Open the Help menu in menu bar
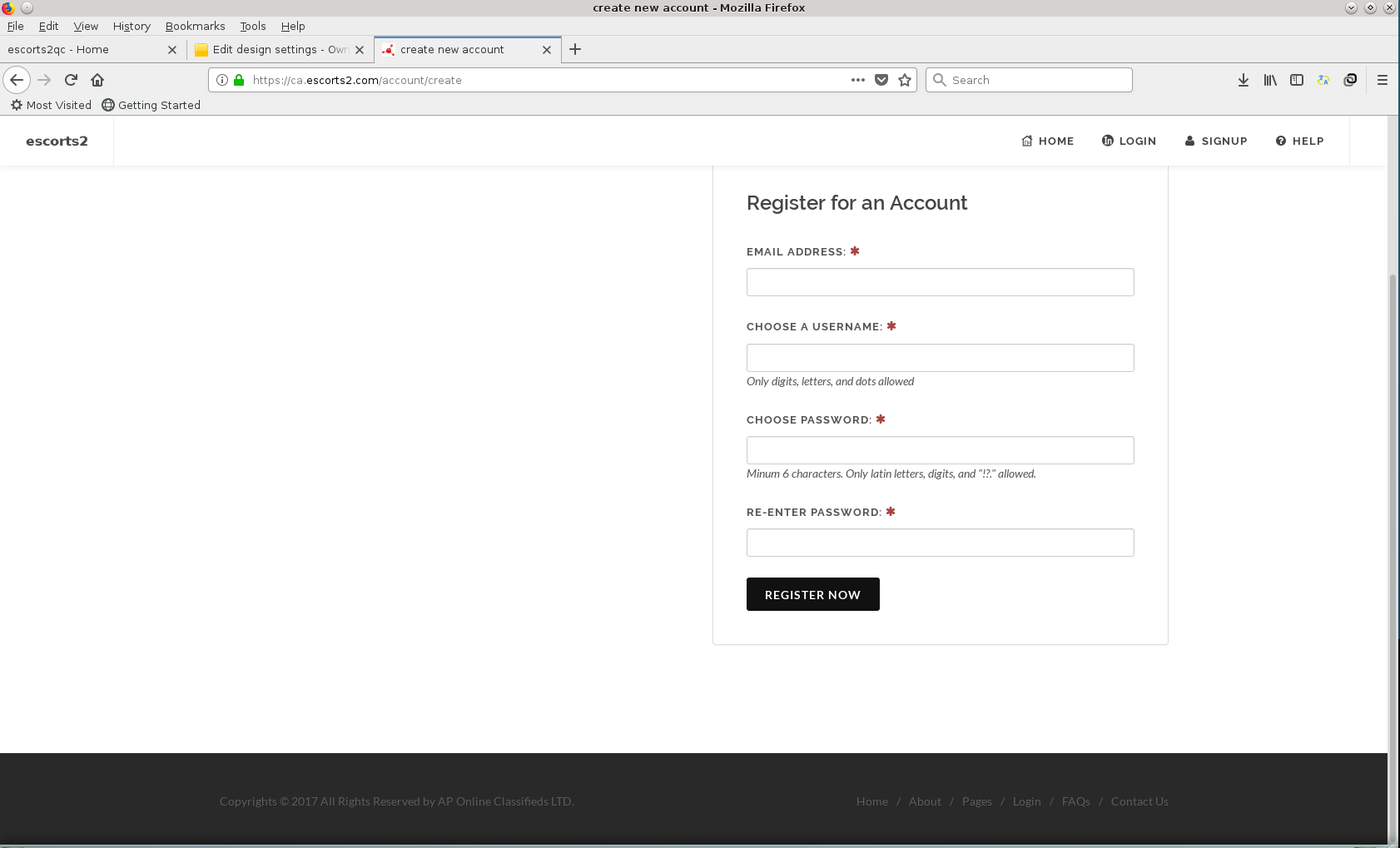Viewport: 1400px width, 848px height. pos(293,26)
